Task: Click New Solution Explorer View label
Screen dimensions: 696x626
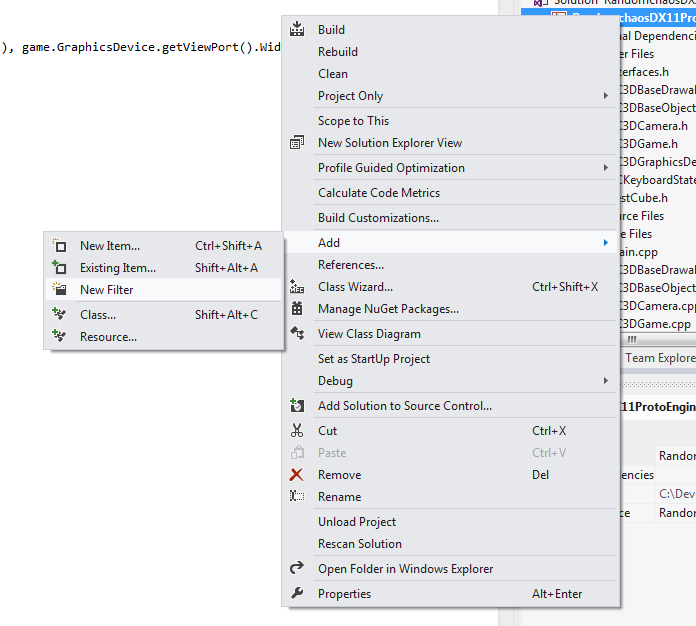Action: tap(390, 143)
